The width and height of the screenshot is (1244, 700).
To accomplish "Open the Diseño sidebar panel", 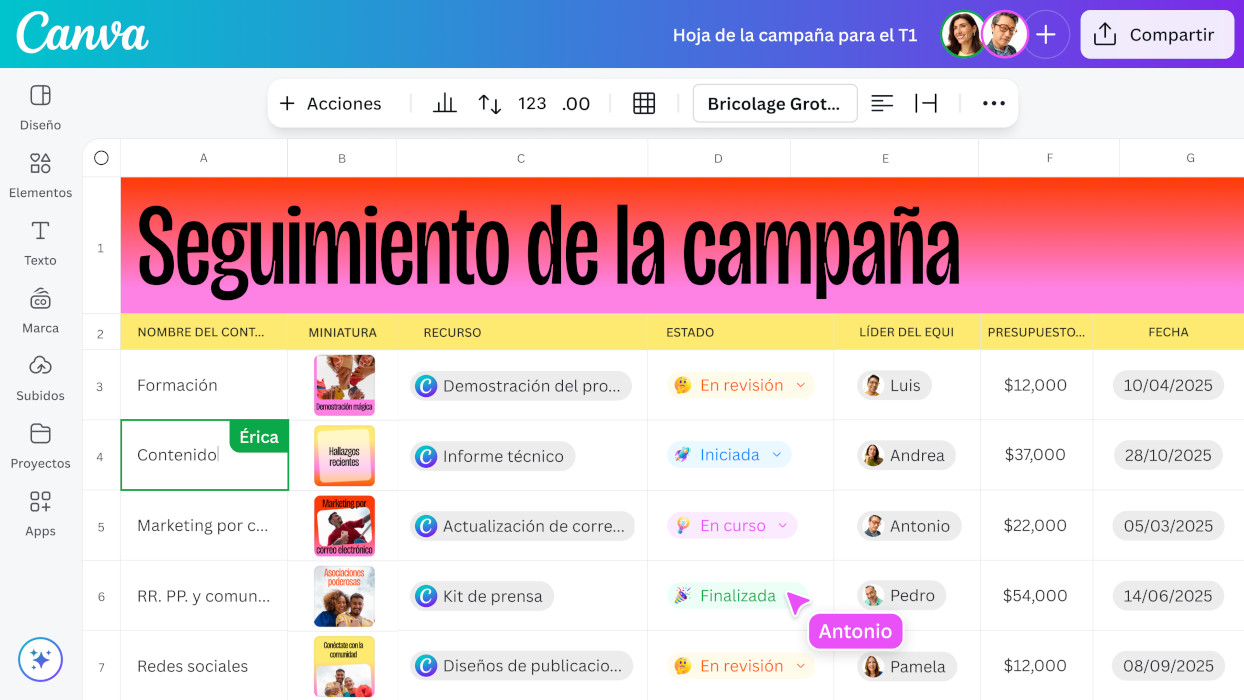I will (40, 108).
